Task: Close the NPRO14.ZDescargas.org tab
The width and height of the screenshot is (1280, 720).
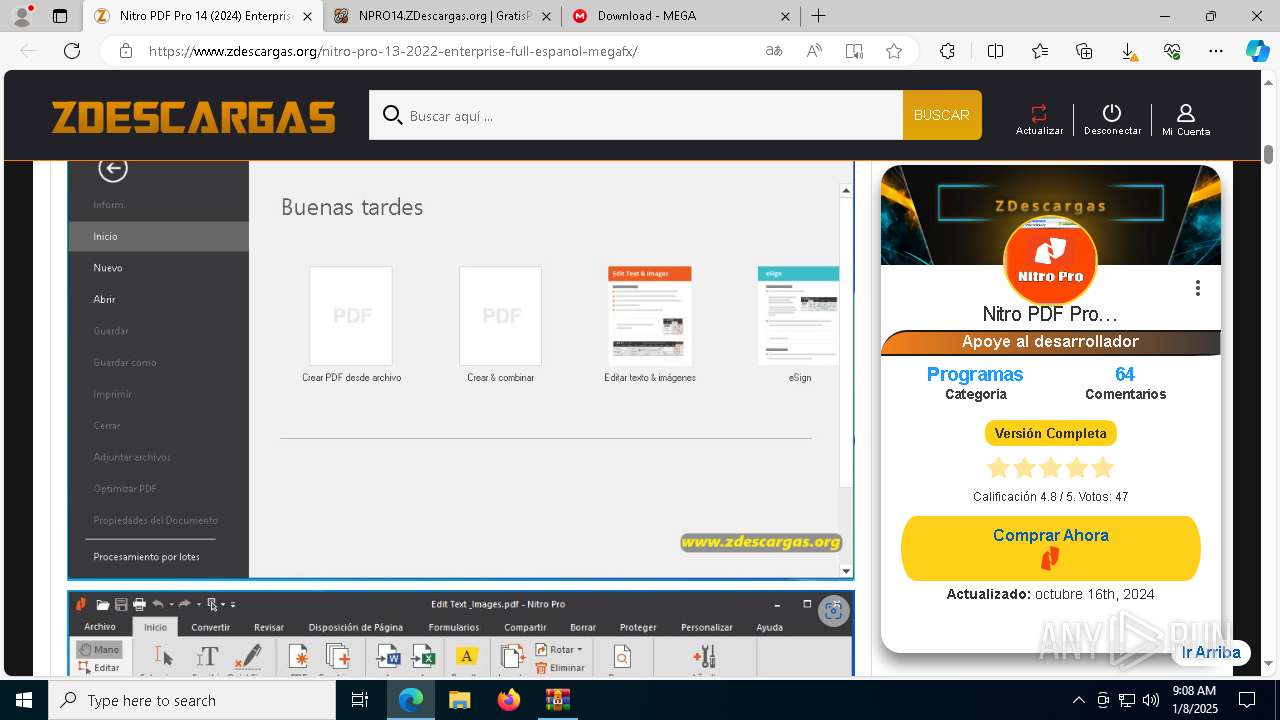Action: pyautogui.click(x=546, y=16)
